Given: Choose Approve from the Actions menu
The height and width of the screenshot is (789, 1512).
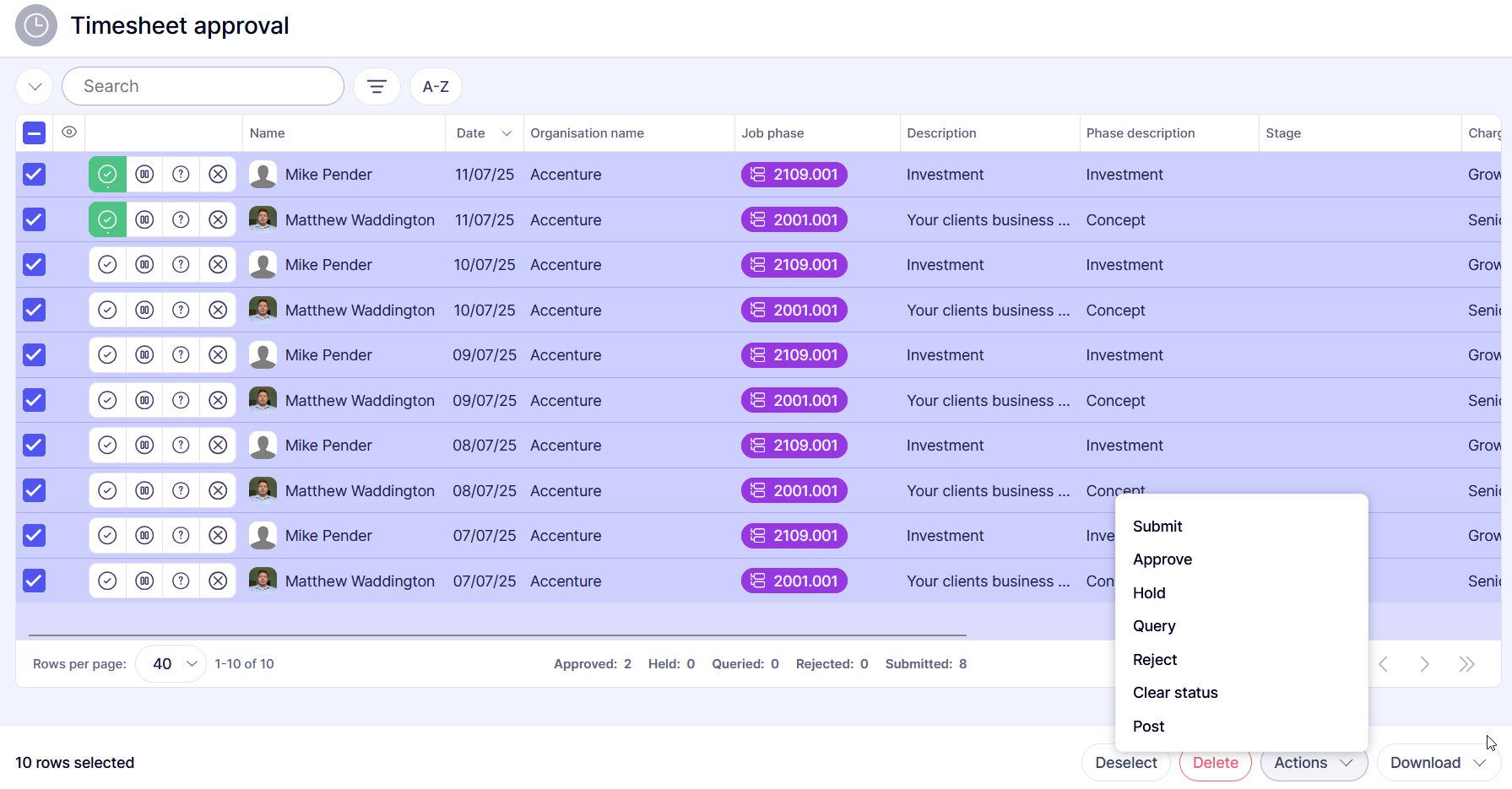Looking at the screenshot, I should click(x=1162, y=559).
